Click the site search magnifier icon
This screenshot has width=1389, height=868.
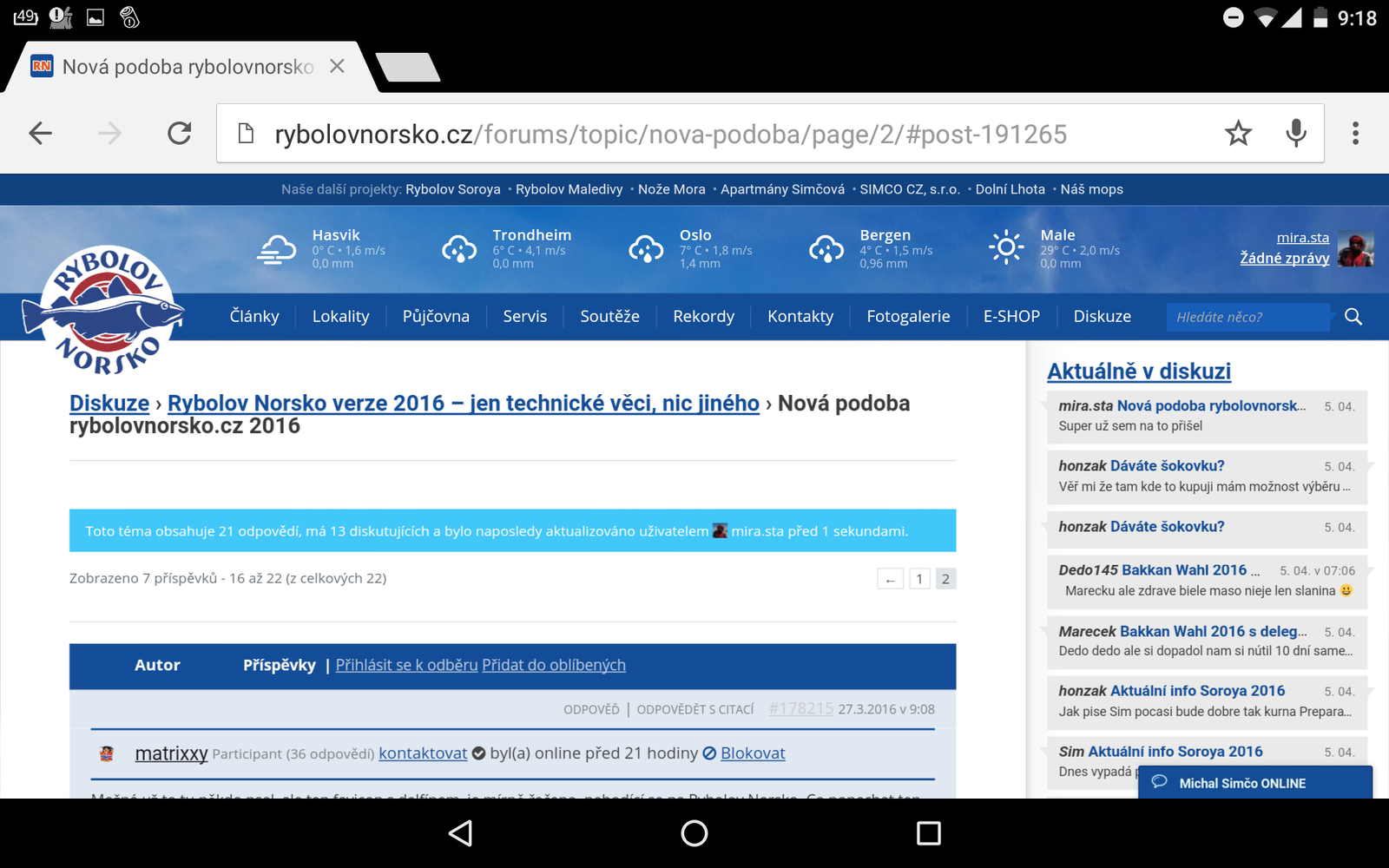click(x=1353, y=317)
